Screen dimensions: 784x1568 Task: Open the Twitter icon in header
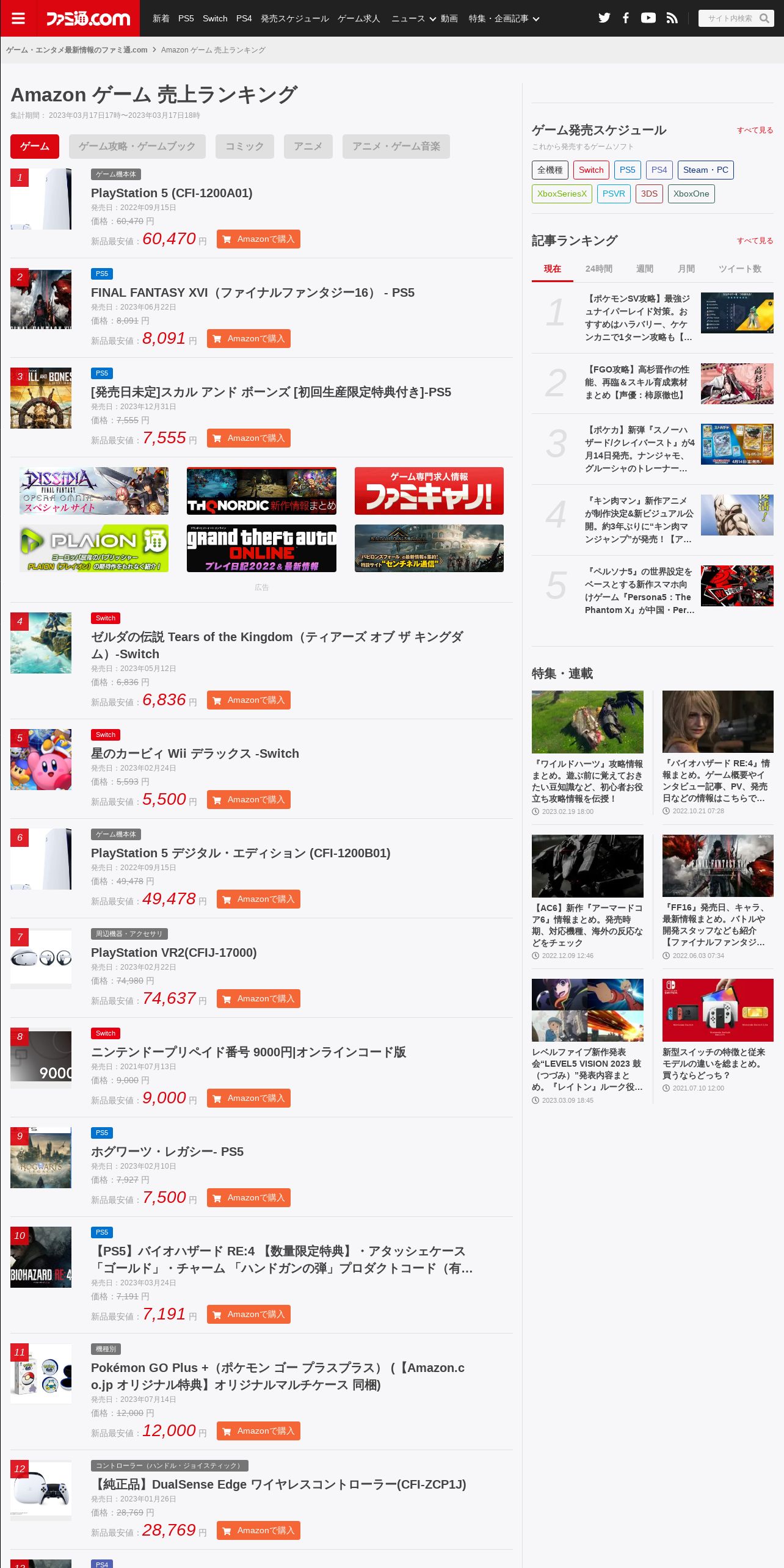[x=604, y=18]
